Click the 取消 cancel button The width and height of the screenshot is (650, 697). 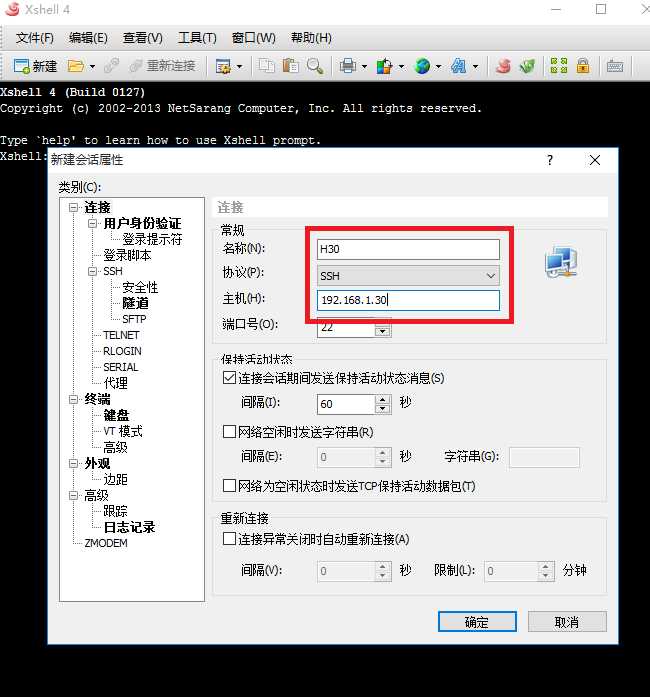pyautogui.click(x=567, y=621)
